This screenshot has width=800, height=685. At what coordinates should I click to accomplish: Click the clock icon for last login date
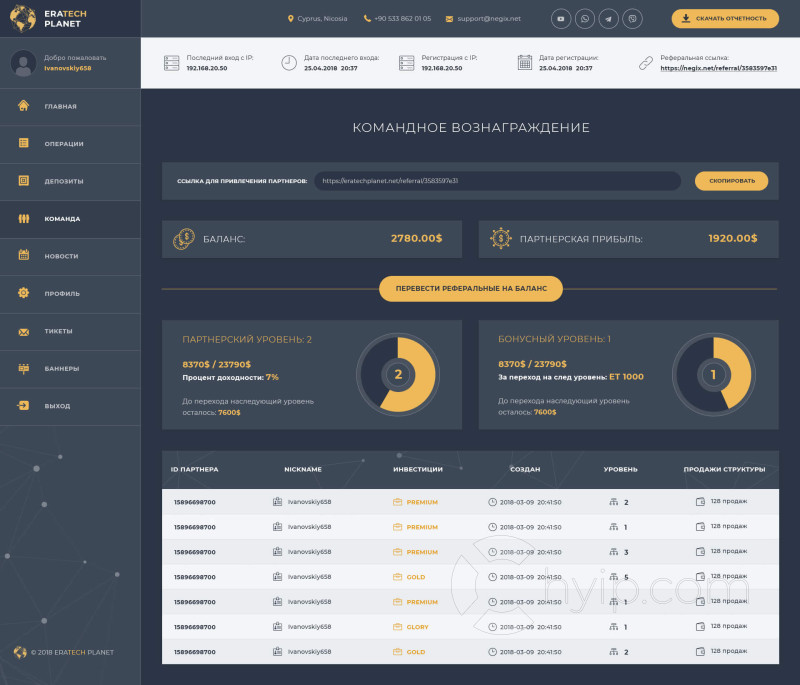289,63
